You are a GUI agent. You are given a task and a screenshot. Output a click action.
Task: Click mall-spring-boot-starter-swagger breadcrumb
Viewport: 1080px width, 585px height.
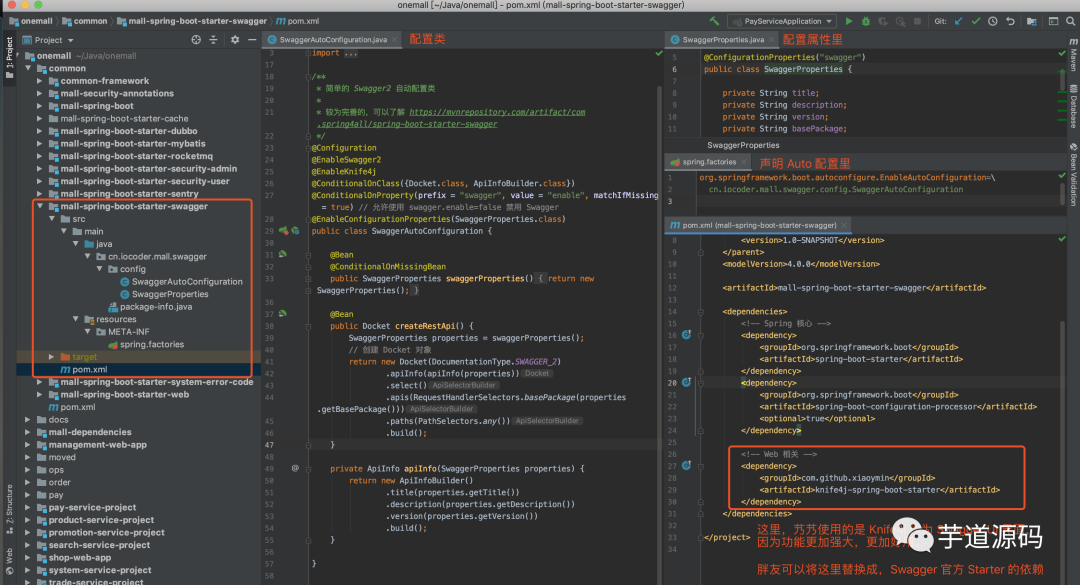(192, 21)
